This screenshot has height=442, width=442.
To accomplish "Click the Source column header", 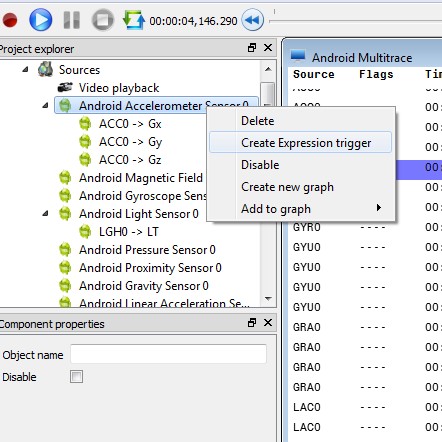I will pyautogui.click(x=314, y=74).
